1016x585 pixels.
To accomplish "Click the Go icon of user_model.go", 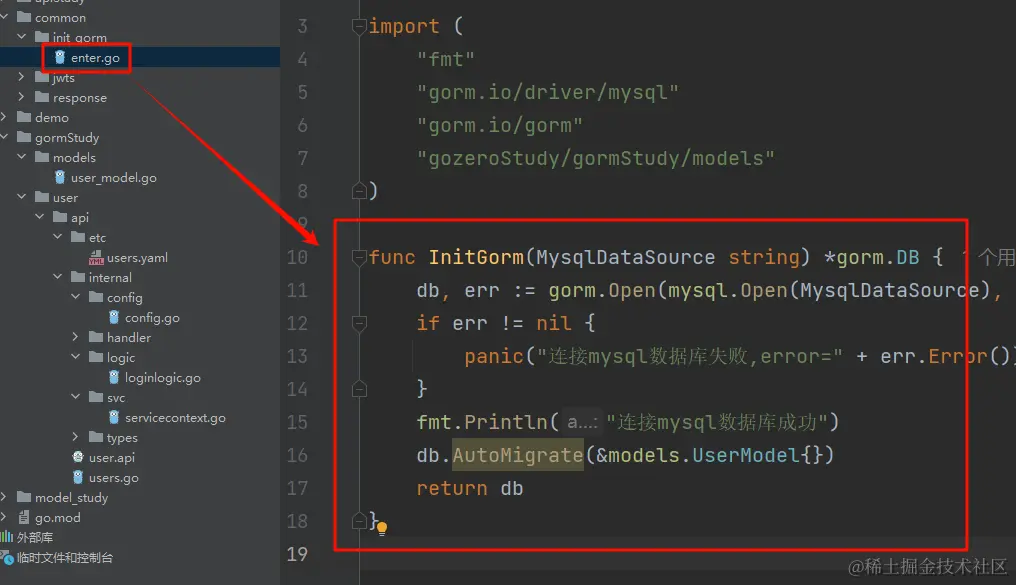I will [x=60, y=177].
